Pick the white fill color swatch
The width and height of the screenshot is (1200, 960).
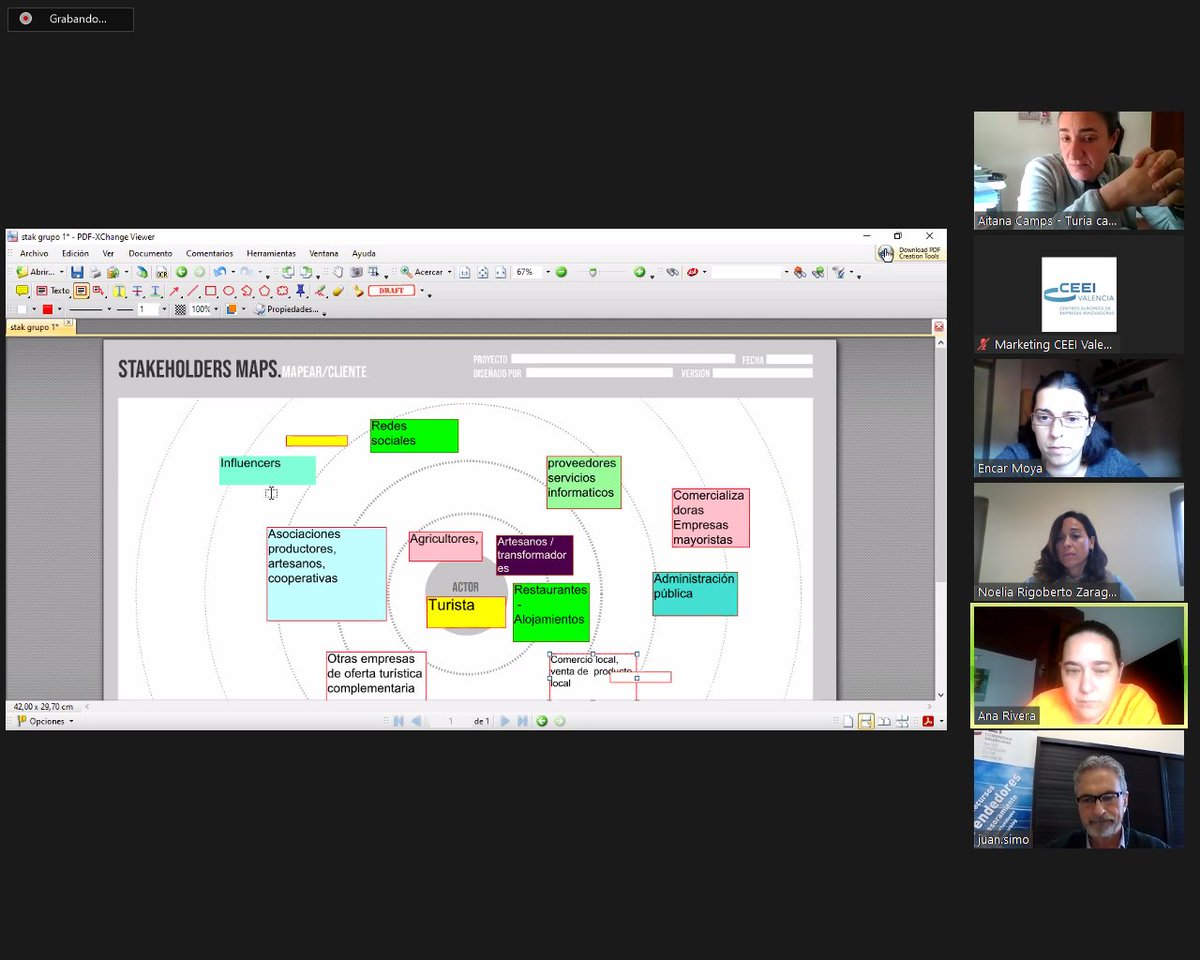tap(22, 309)
